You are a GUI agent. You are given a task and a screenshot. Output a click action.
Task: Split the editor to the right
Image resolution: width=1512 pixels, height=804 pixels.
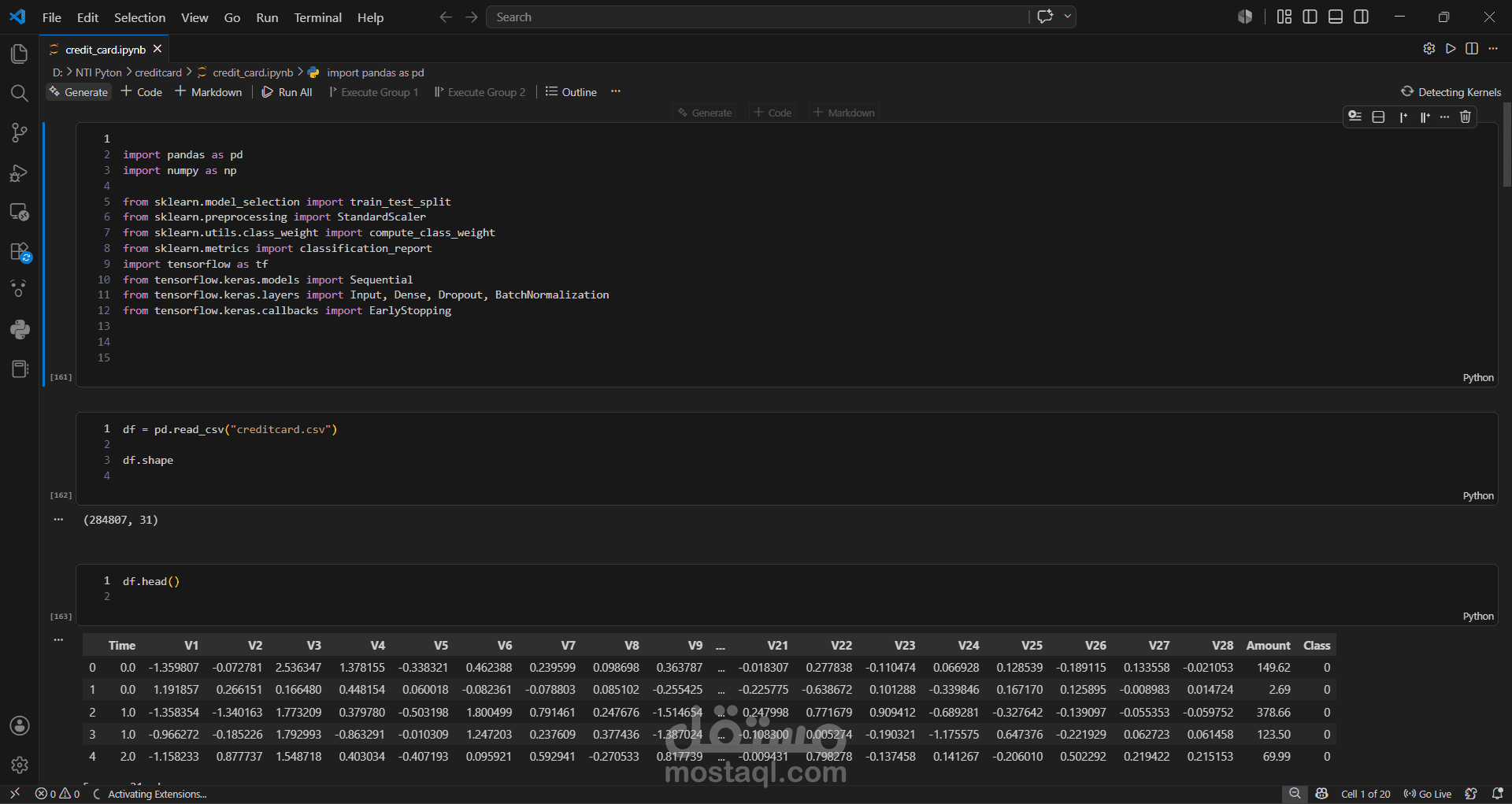point(1472,49)
